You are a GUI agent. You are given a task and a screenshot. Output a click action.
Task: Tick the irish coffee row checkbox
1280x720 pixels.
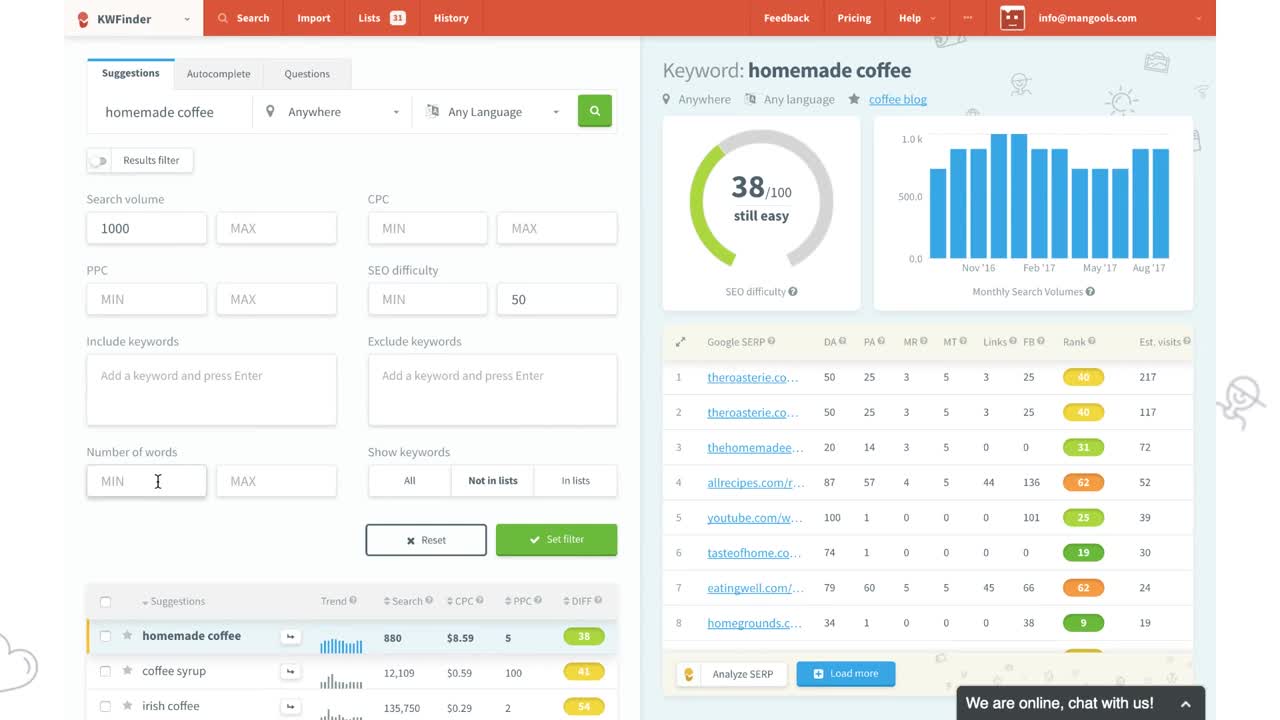coord(105,706)
